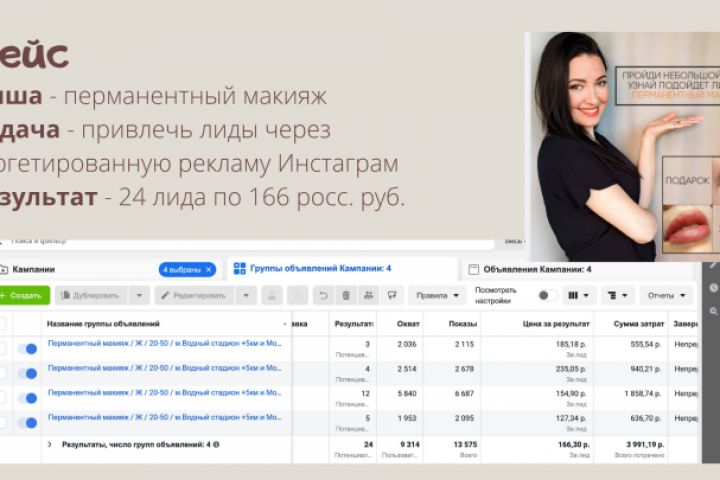Click the Показы column header
Viewport: 720px width, 480px height.
point(462,324)
